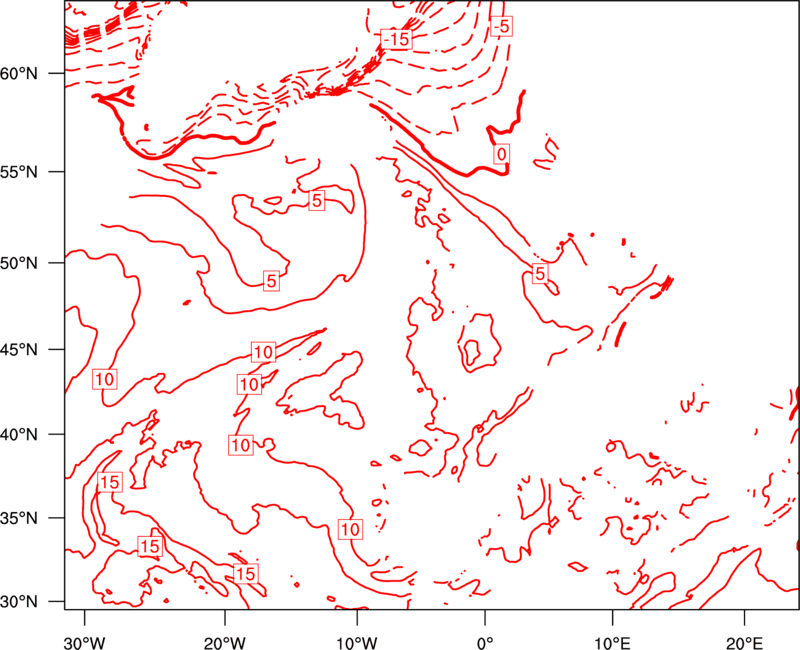Click the 60°N latitude axis label

click(x=19, y=74)
